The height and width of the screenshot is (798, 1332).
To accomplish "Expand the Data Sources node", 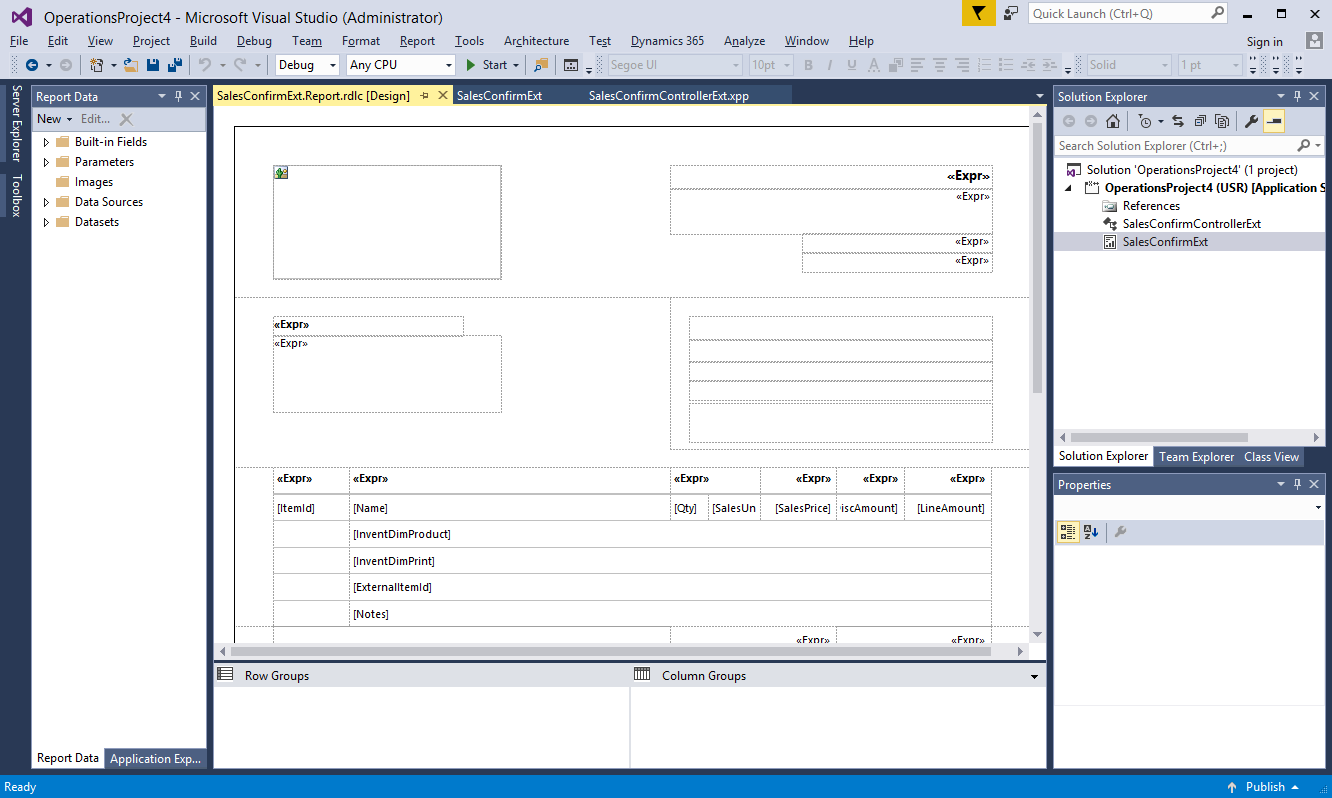I will coord(46,202).
